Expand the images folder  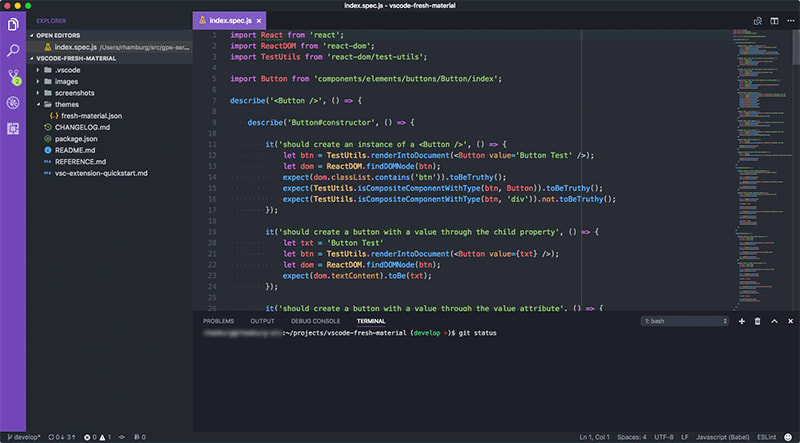pos(66,82)
